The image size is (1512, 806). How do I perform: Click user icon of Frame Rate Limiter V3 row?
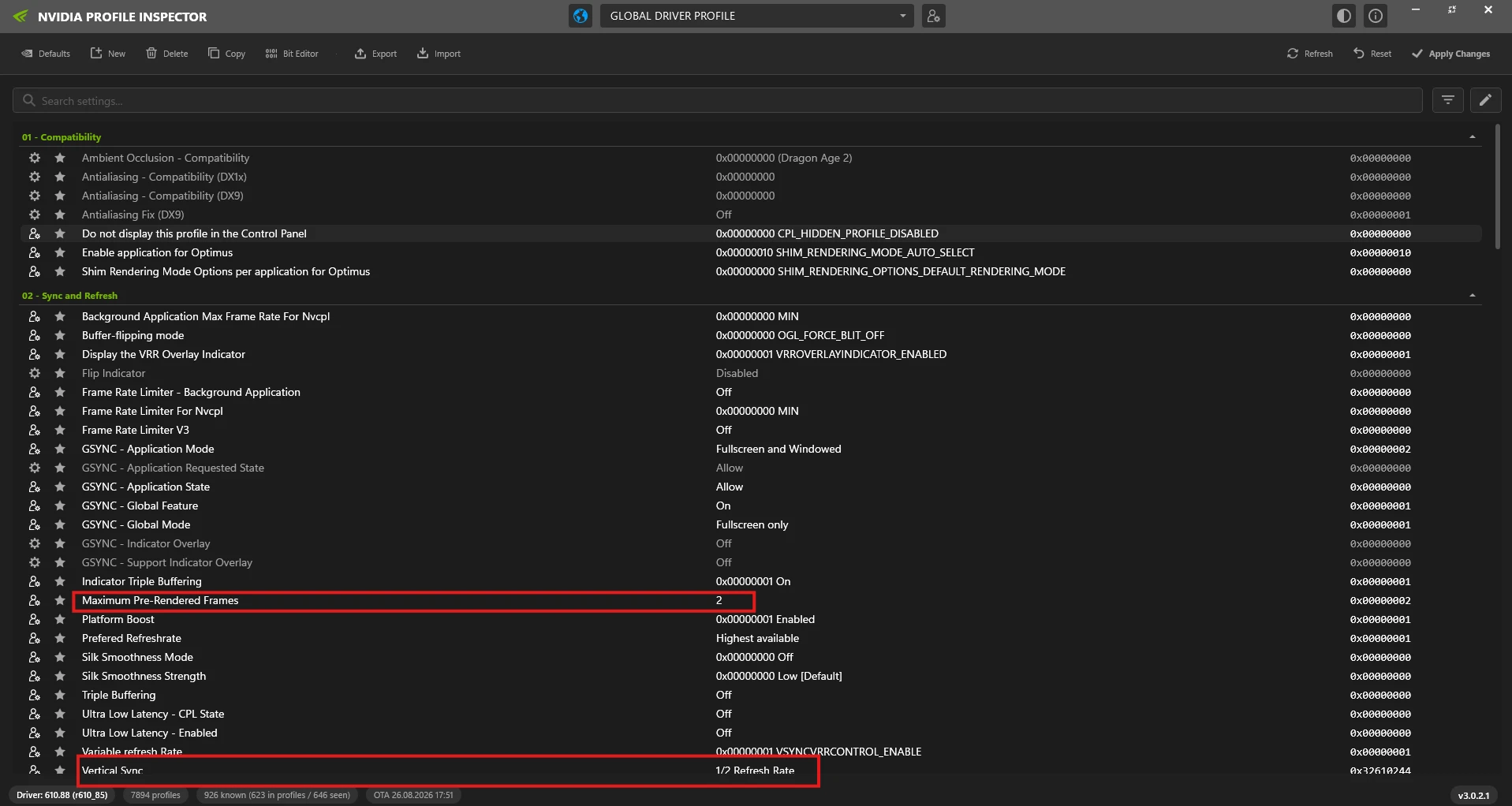35,430
